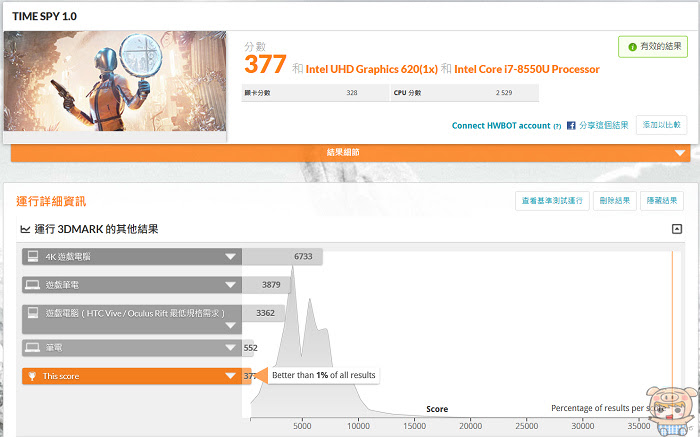Expand the This score dropdown
This screenshot has width=700, height=437.
(230, 376)
